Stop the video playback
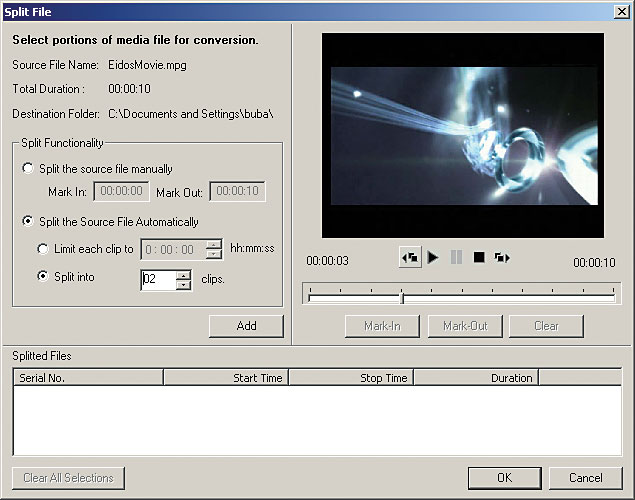 pos(479,257)
